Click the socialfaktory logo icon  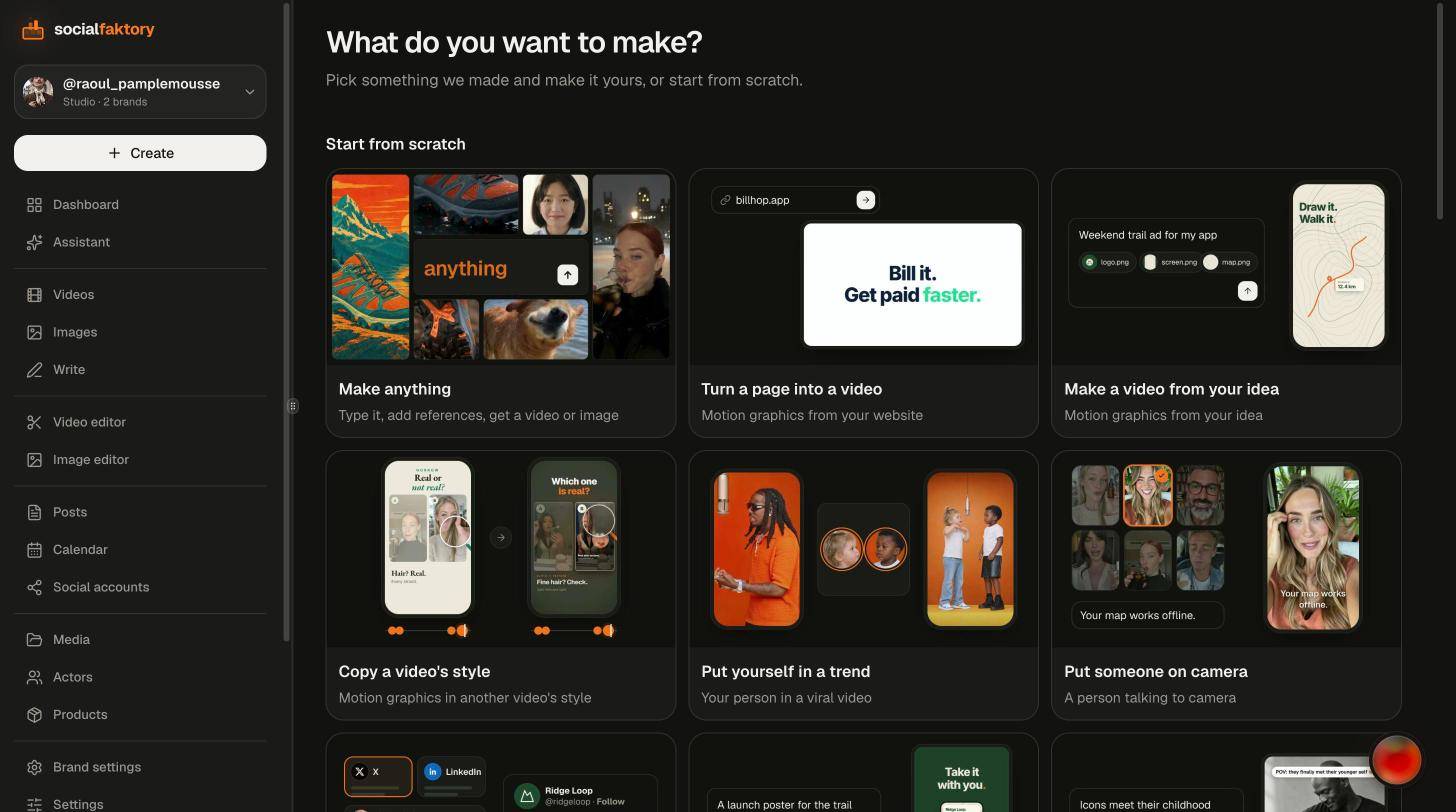click(x=33, y=30)
